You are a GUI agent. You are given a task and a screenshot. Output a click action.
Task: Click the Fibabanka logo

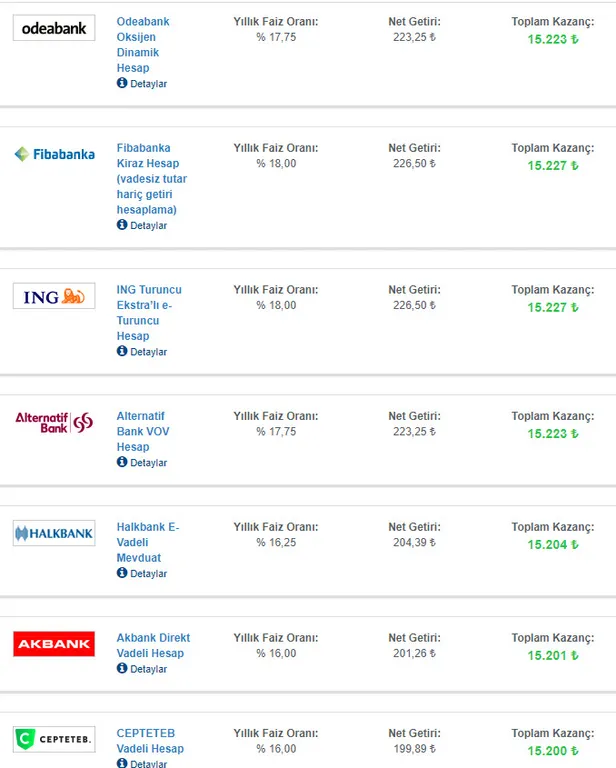[x=54, y=154]
